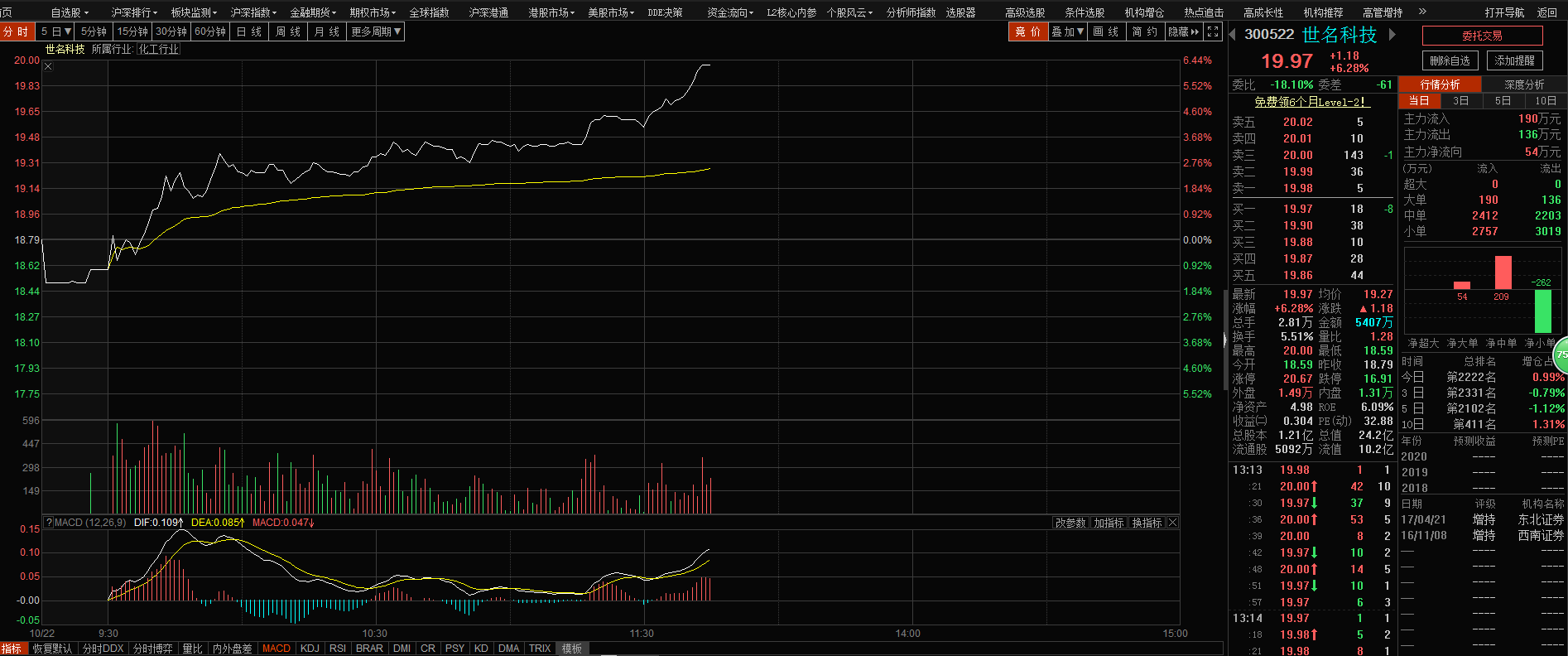Click the 委托交易 button

(x=1482, y=36)
